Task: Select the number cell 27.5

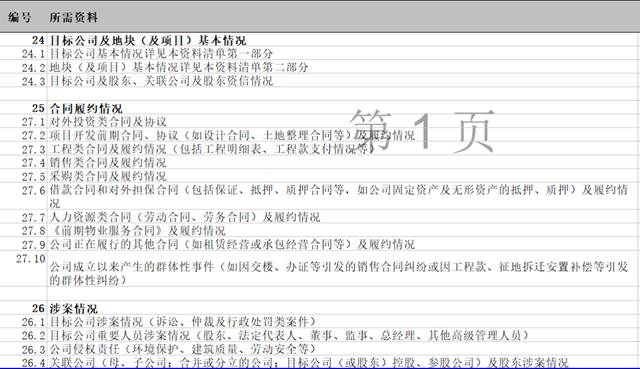Action: coord(33,177)
